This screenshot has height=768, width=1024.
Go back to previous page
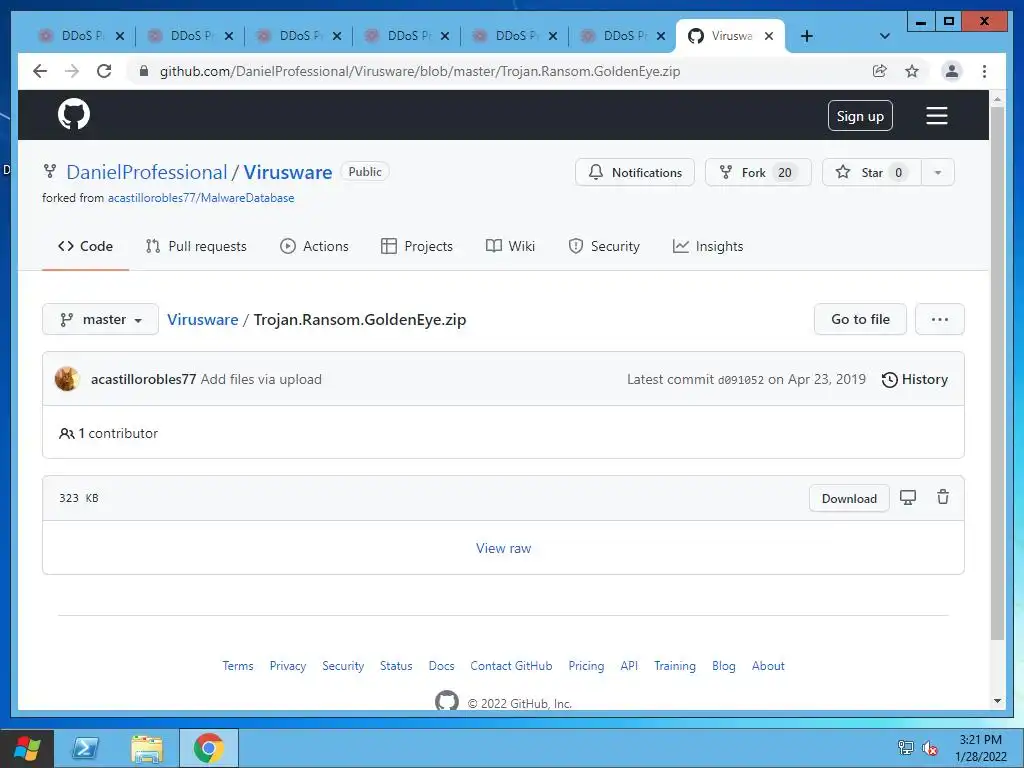coord(40,71)
